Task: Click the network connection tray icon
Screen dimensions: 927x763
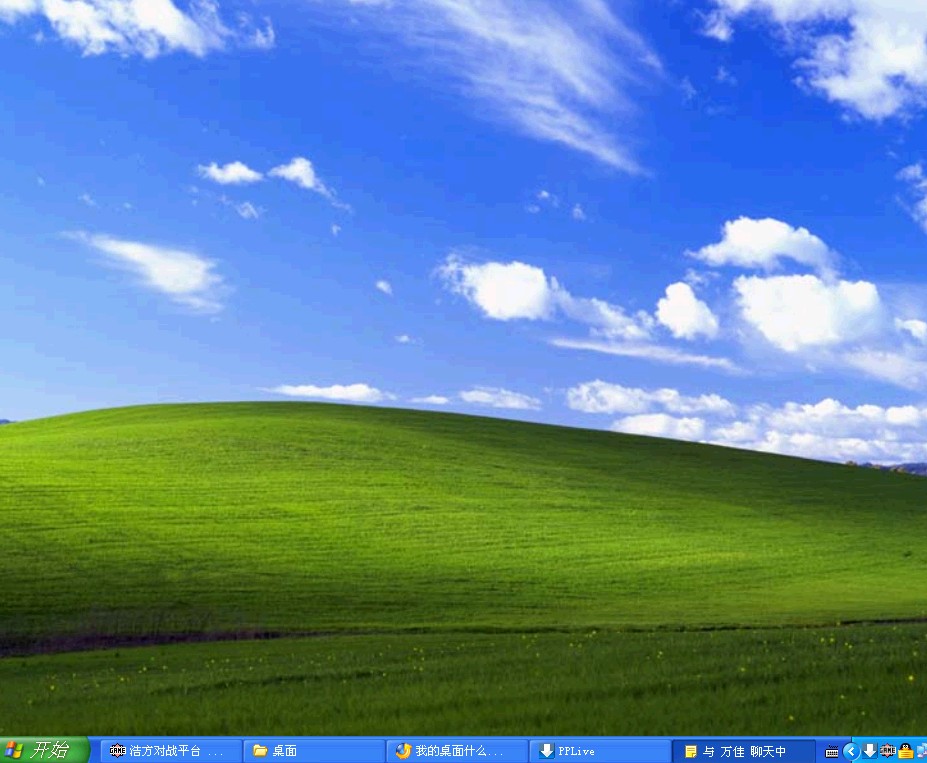Action: (x=922, y=751)
